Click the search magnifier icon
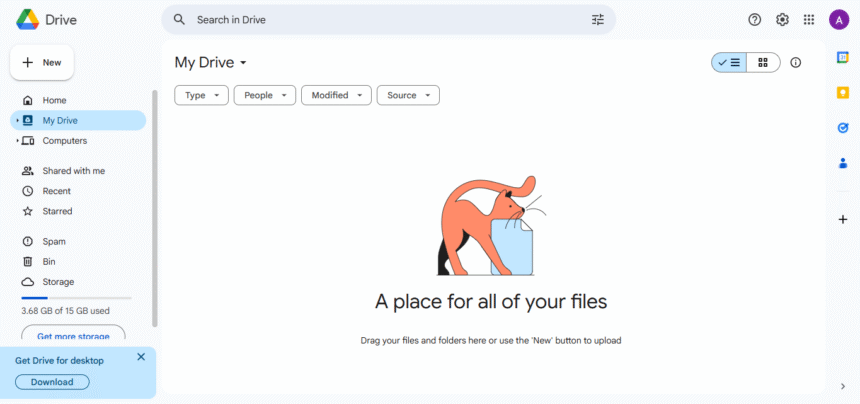Image resolution: width=860 pixels, height=404 pixels. point(179,20)
